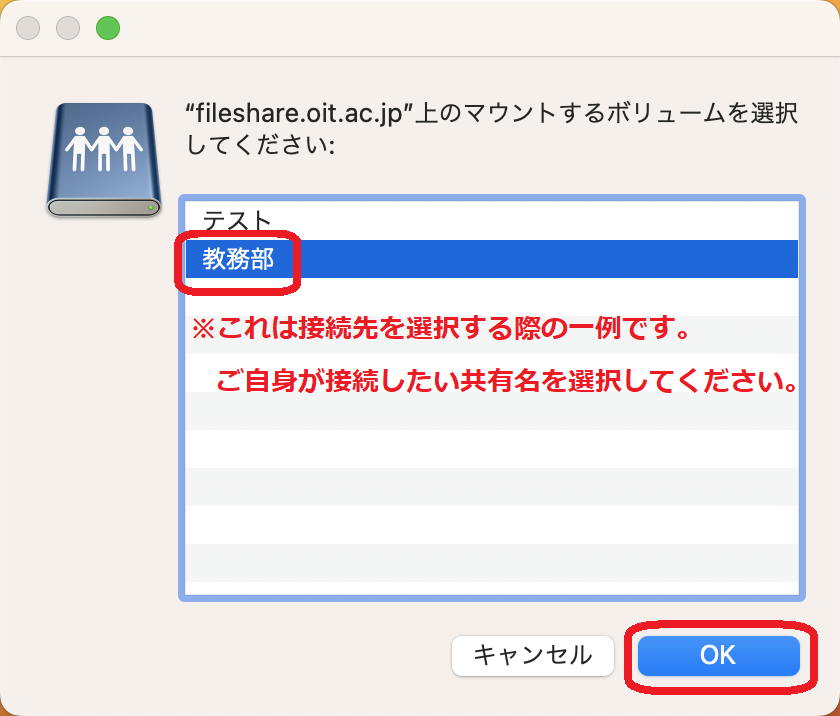840x716 pixels.
Task: Click the green status light on drive icon
Action: [x=151, y=207]
